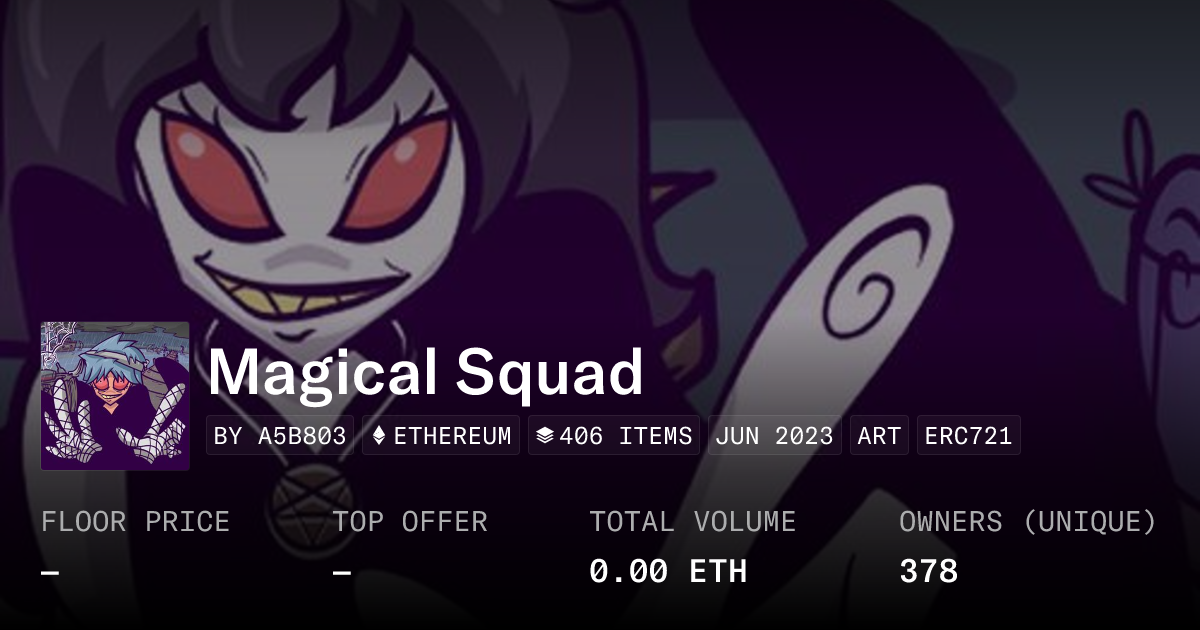Open the BY A5B803 creator badge
Image resolution: width=1200 pixels, height=630 pixels.
pos(280,436)
